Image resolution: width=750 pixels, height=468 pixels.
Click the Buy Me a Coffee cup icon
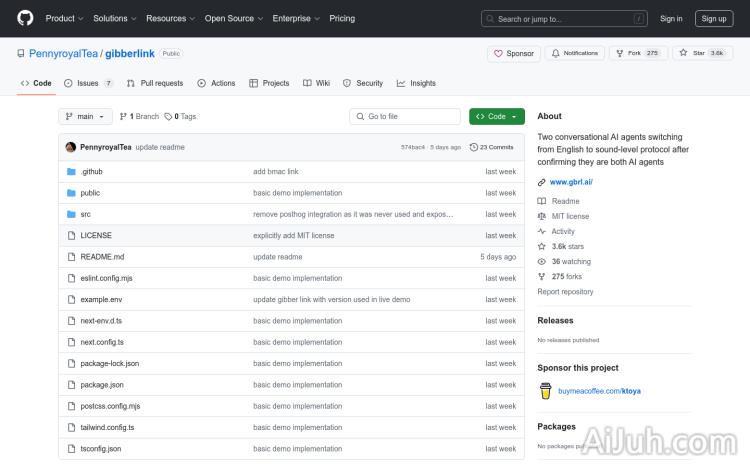[x=546, y=391]
